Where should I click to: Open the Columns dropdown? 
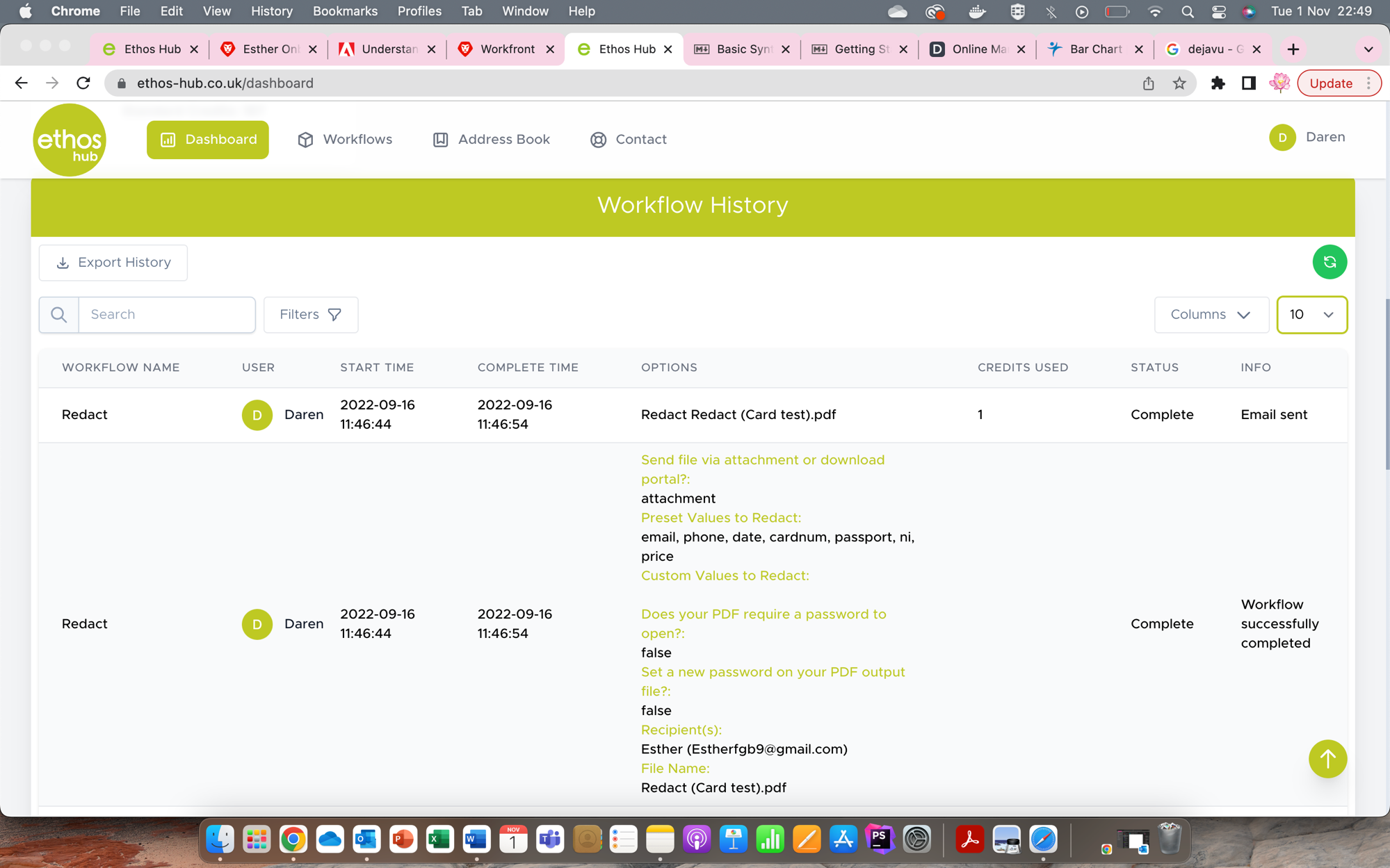point(1210,314)
